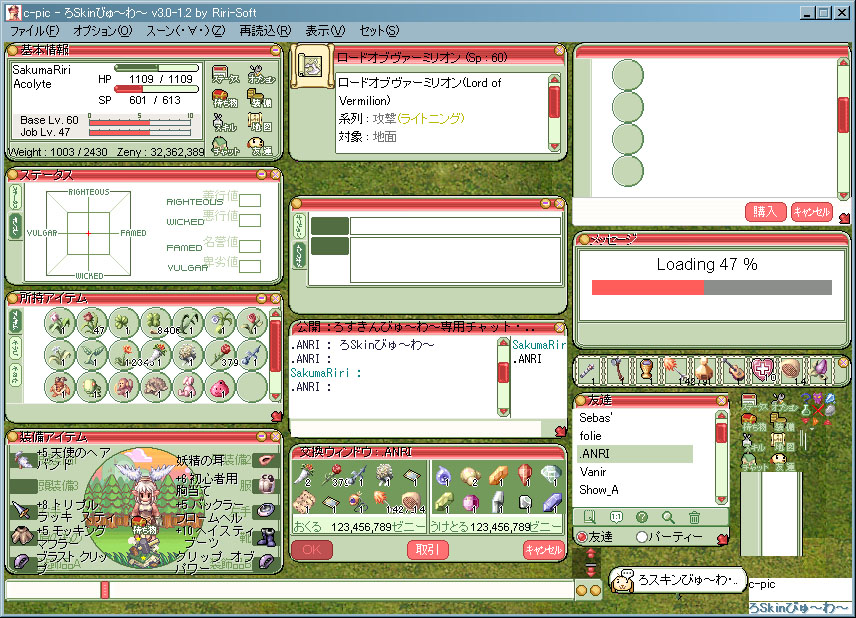This screenshot has width=856, height=618.
Task: Click the skill description scroll-down arrow
Action: 555,146
